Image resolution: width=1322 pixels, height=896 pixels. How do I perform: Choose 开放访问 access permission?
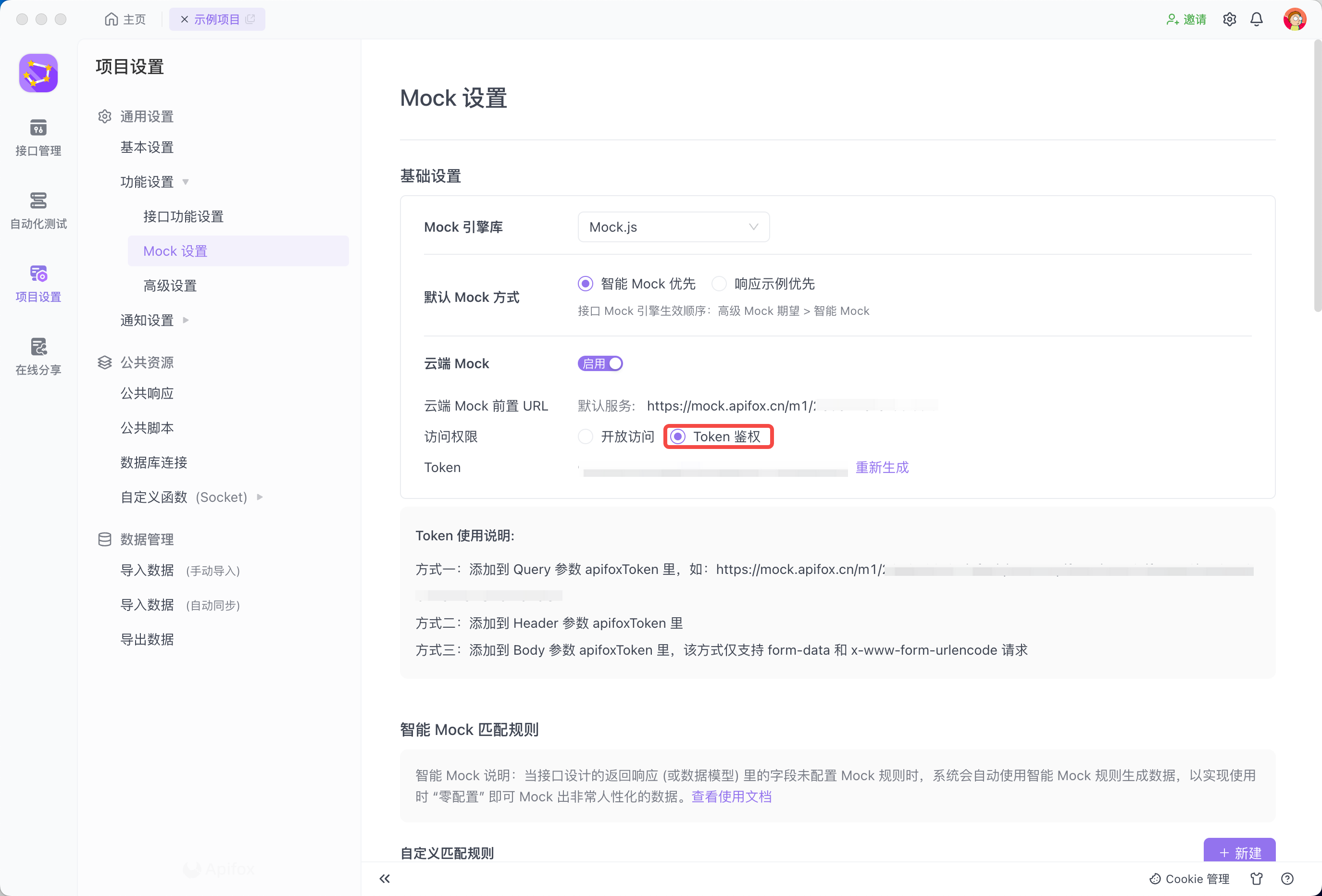point(586,436)
